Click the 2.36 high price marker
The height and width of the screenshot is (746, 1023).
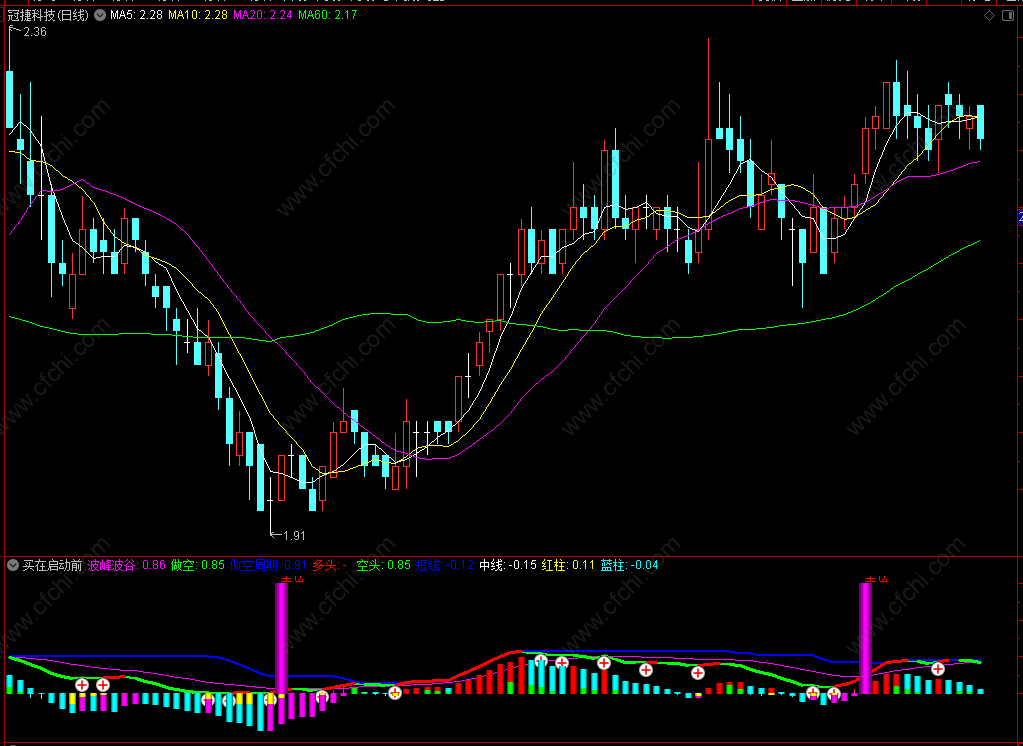click(x=35, y=31)
